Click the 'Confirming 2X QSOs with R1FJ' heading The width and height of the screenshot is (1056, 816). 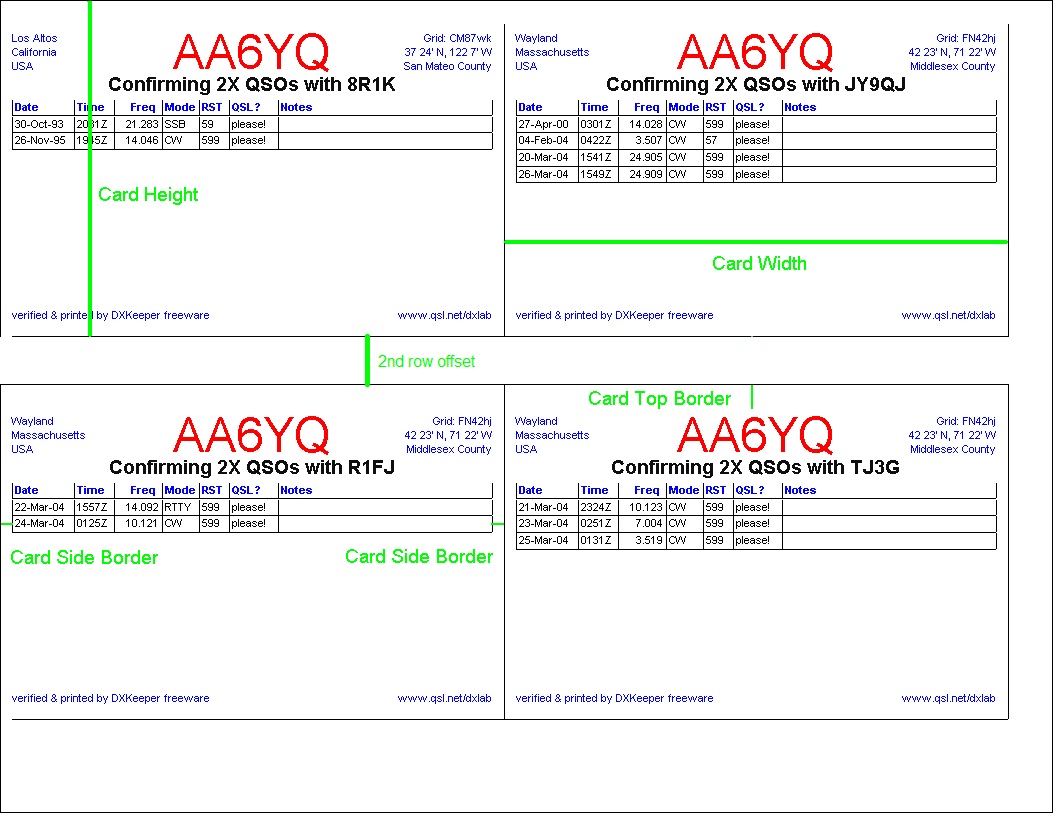coord(252,467)
